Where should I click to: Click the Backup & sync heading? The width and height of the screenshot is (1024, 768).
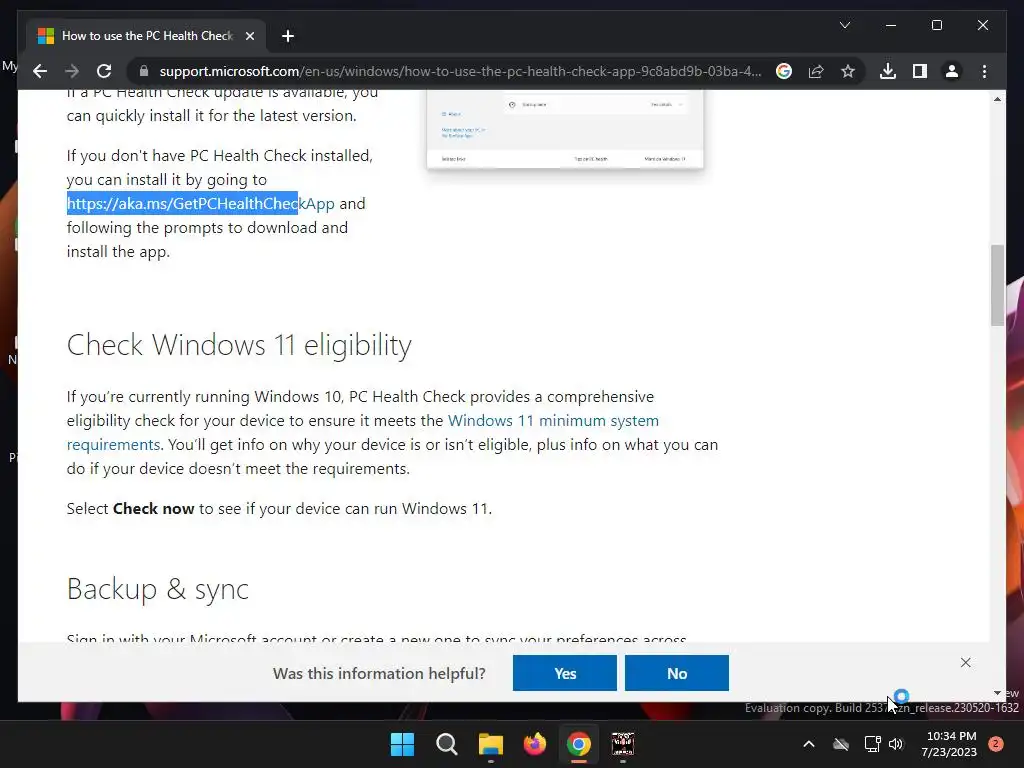pos(157,589)
